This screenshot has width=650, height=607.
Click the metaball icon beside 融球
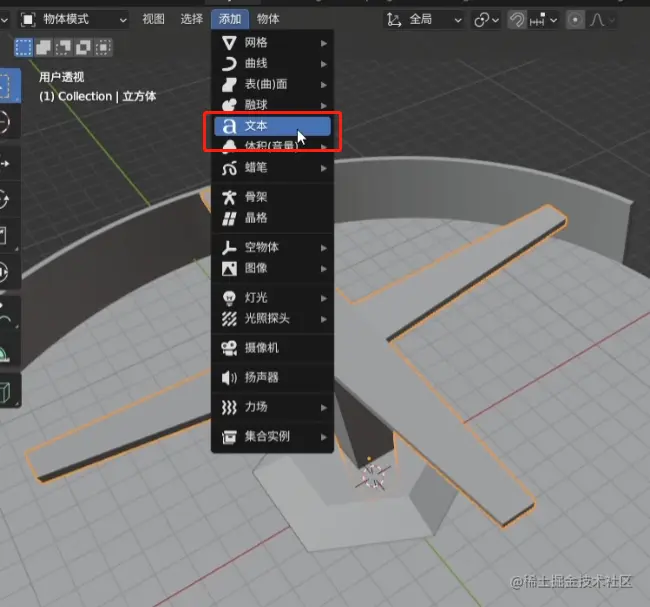[x=229, y=104]
